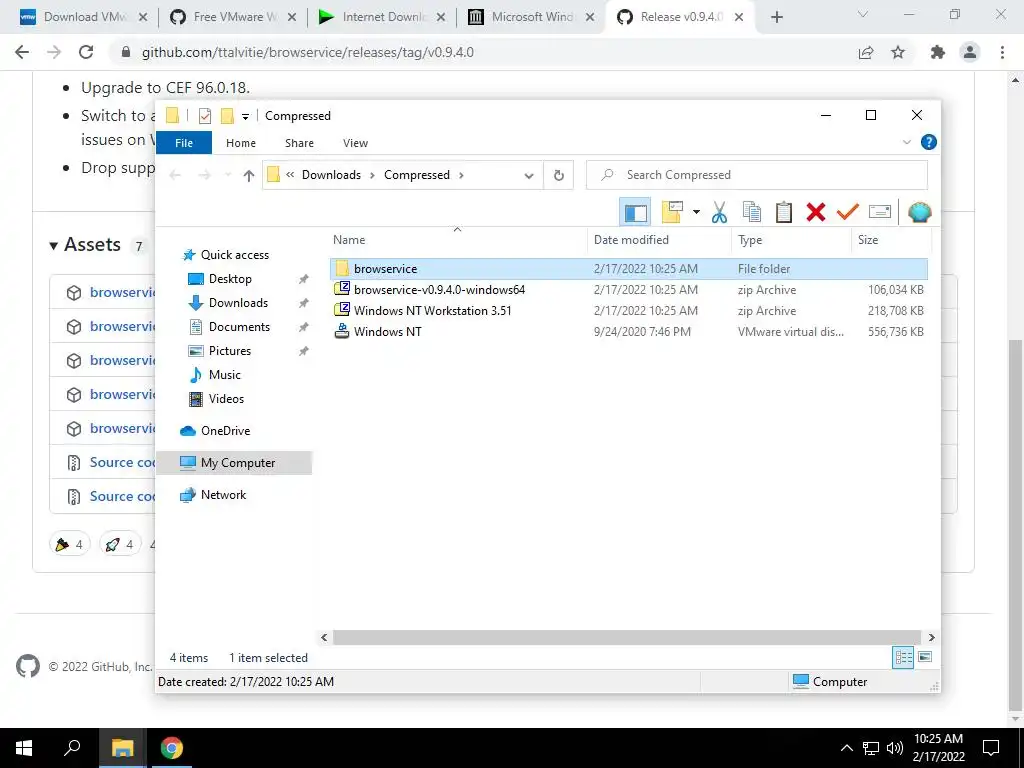Switch to Internet Download browser tab

tap(381, 17)
